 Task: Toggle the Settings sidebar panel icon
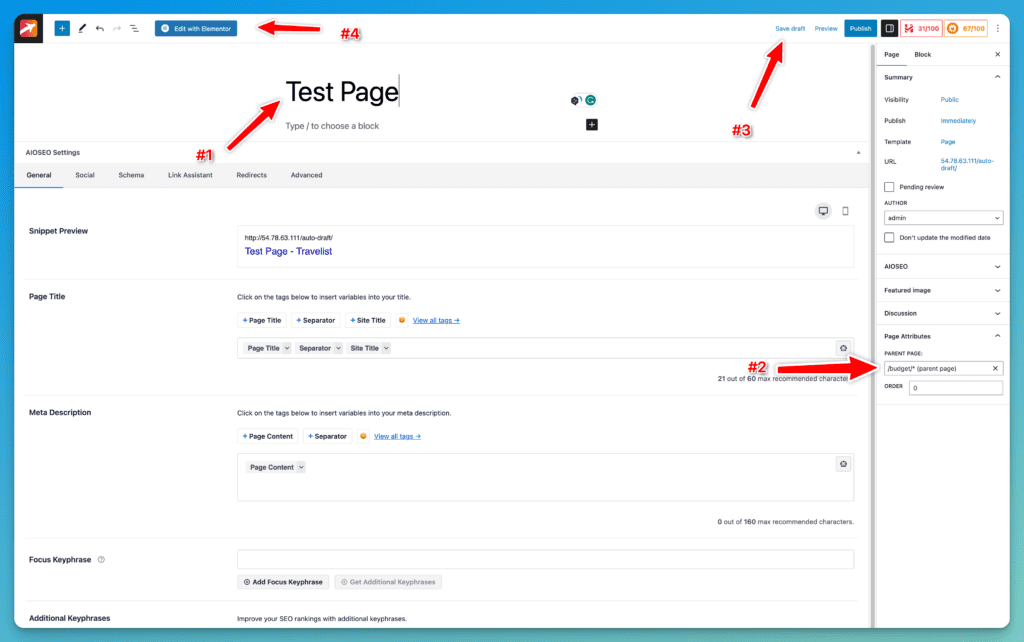tap(889, 29)
